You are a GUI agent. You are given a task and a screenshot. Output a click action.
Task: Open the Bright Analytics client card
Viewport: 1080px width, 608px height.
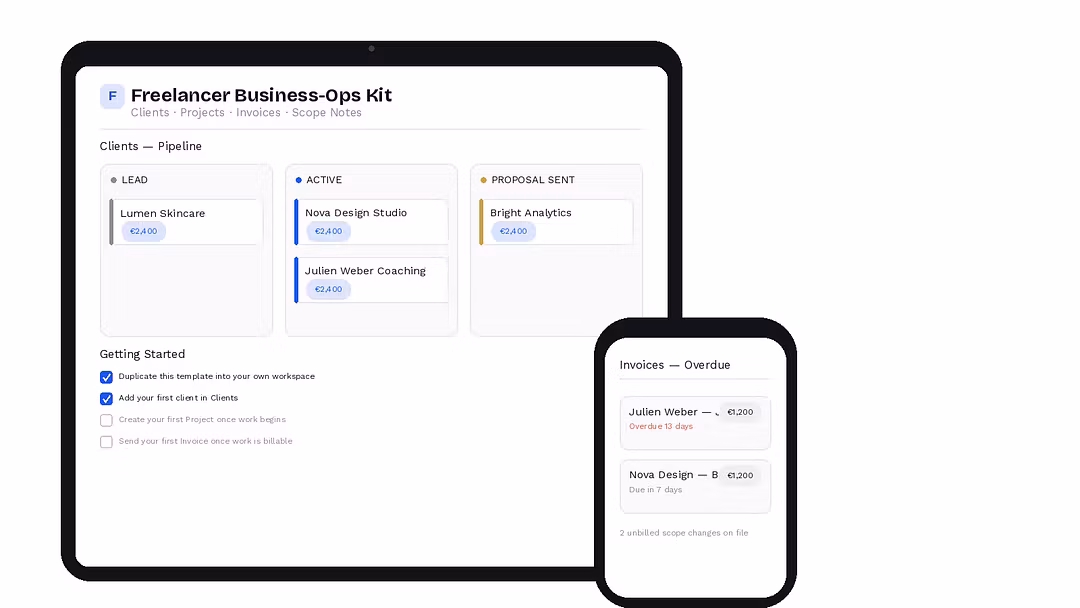pos(556,222)
